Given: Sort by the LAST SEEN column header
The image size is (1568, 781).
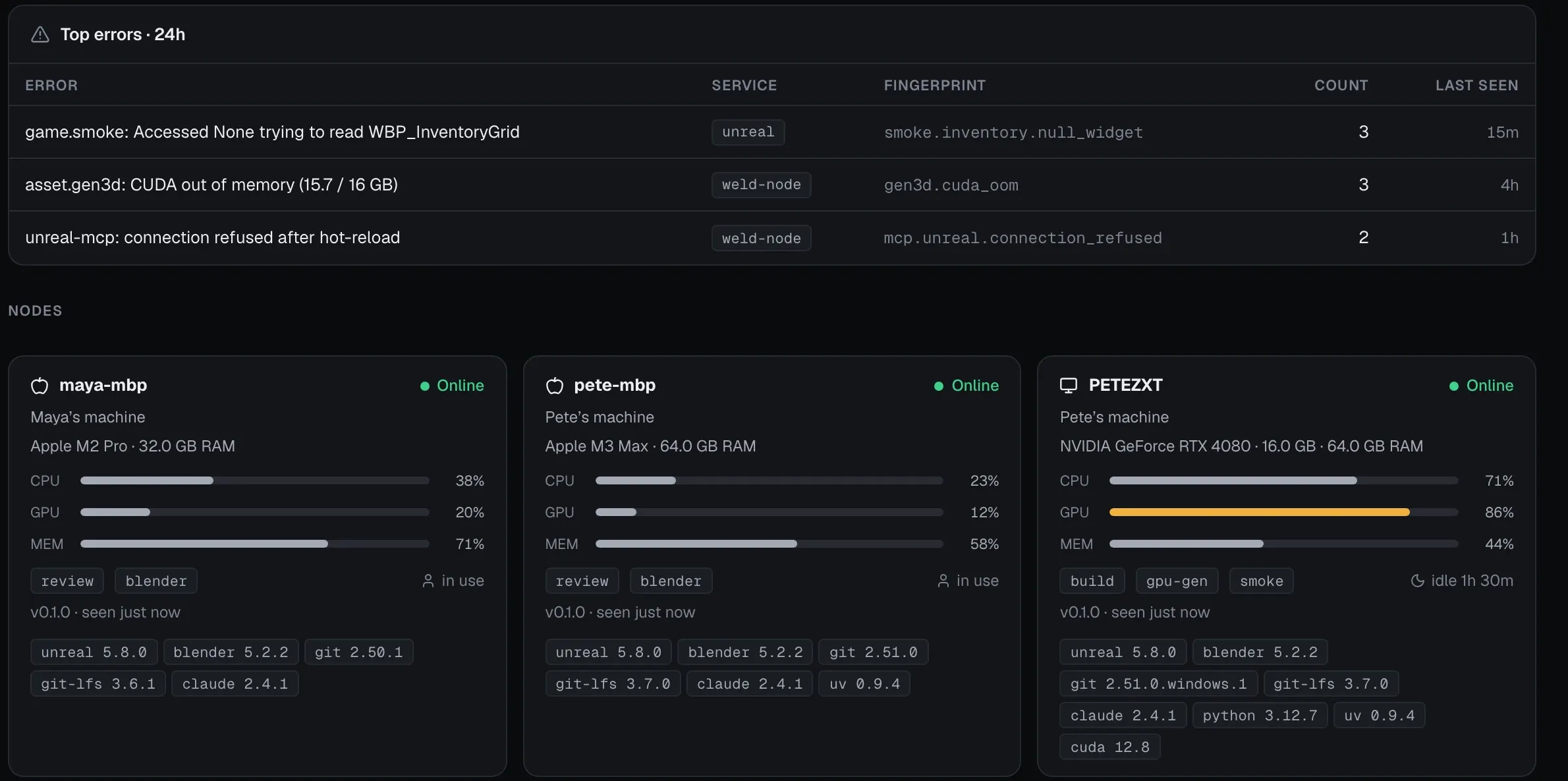Looking at the screenshot, I should [x=1476, y=85].
